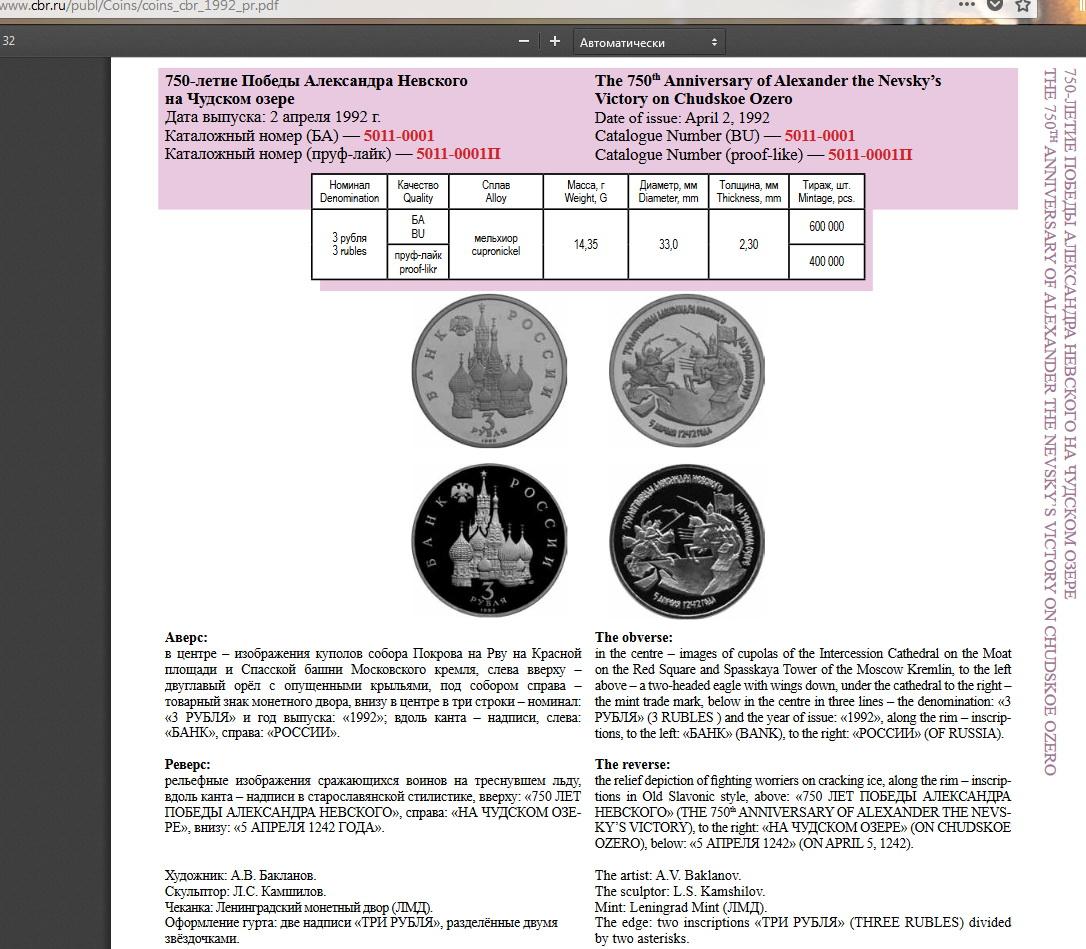1086x949 pixels.
Task: Click the text 'Чеканка: Ленинградский монетный двор (ЛМД).'
Action: coord(298,907)
